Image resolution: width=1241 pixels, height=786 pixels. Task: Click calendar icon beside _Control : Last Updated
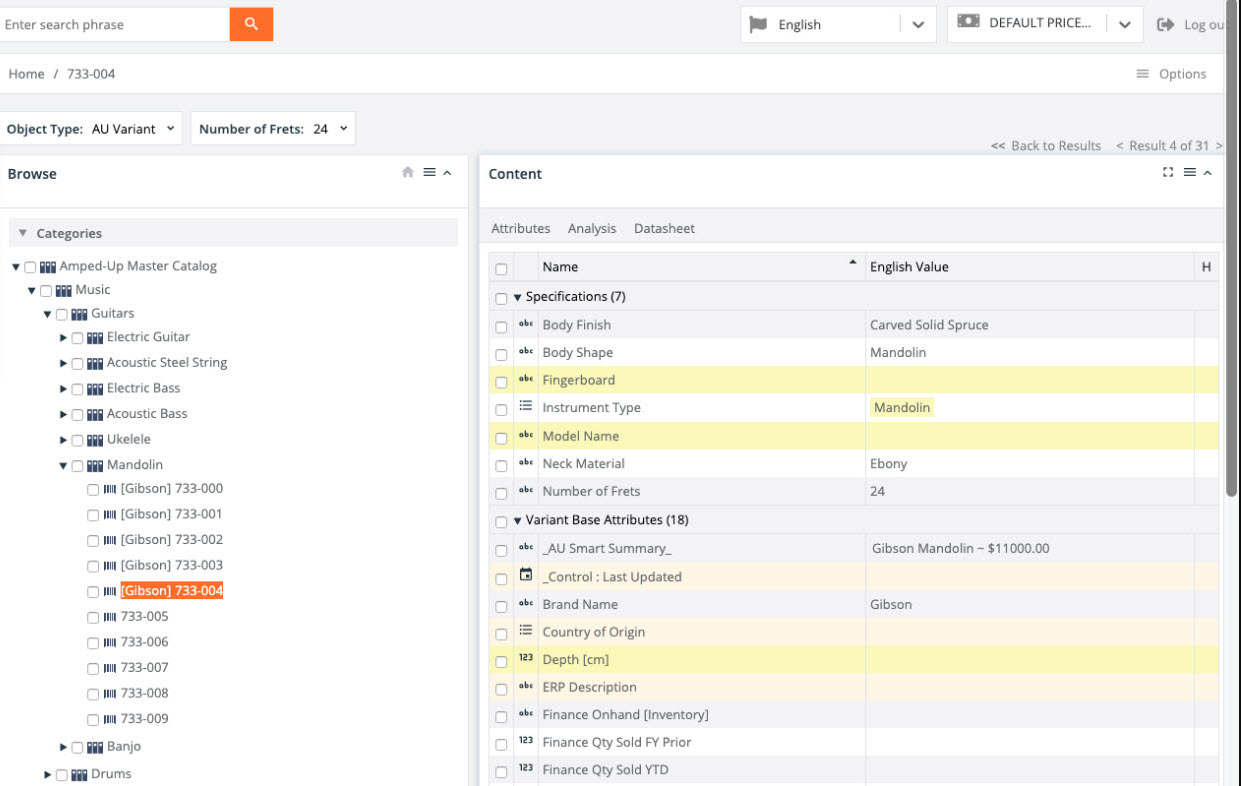pos(526,576)
